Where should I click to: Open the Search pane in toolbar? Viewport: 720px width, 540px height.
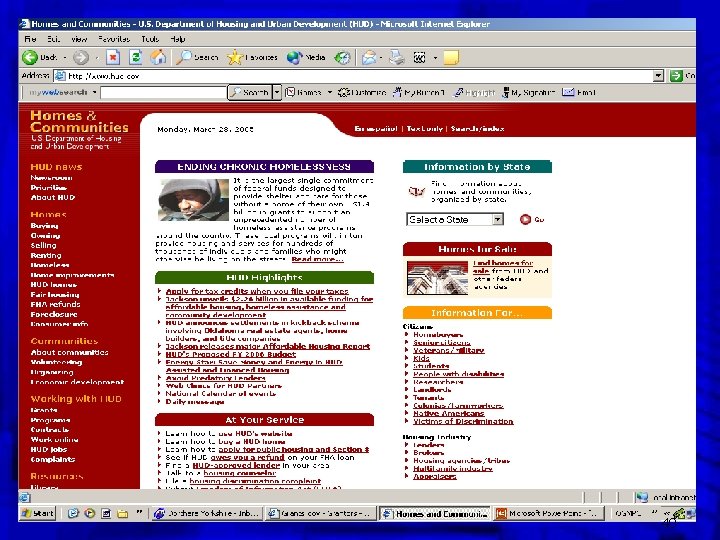tap(197, 57)
